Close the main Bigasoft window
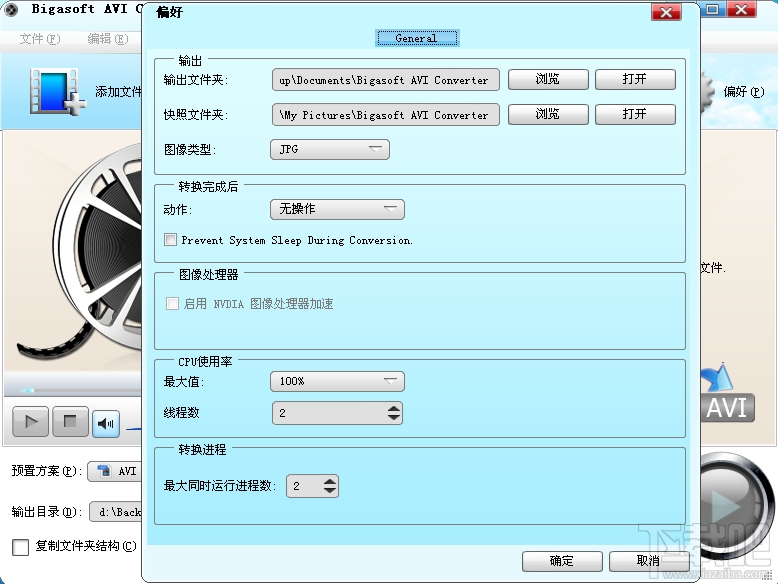The height and width of the screenshot is (584, 778). [x=741, y=9]
